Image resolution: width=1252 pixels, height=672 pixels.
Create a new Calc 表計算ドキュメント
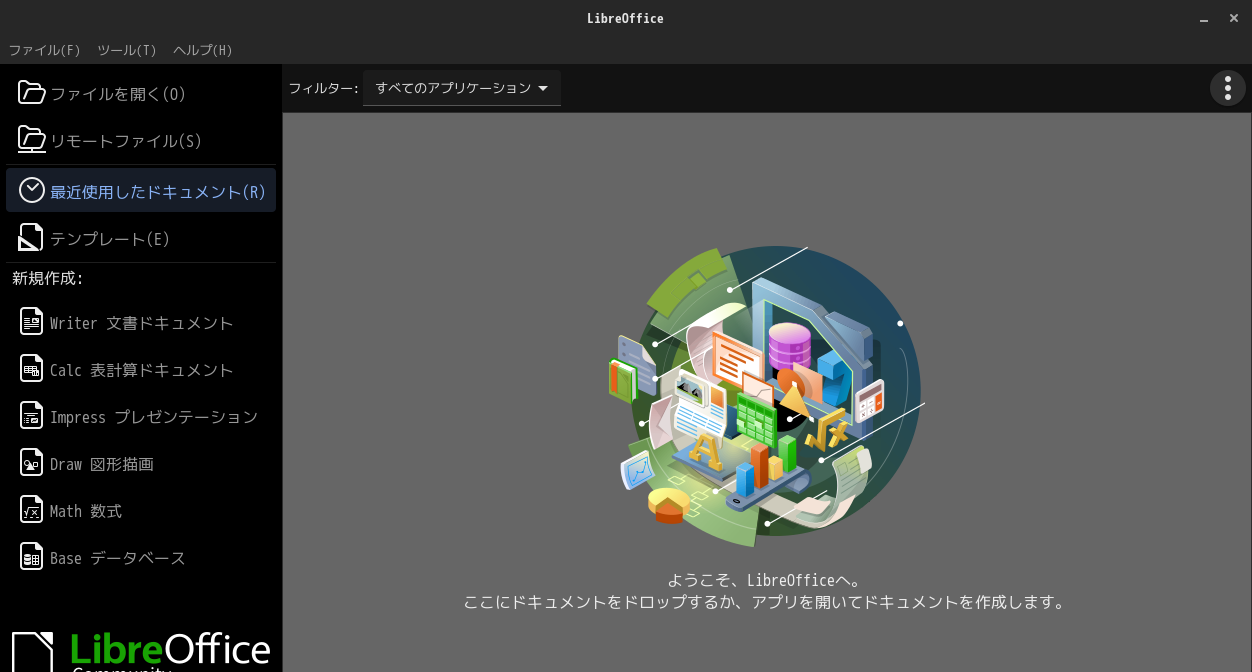click(141, 369)
